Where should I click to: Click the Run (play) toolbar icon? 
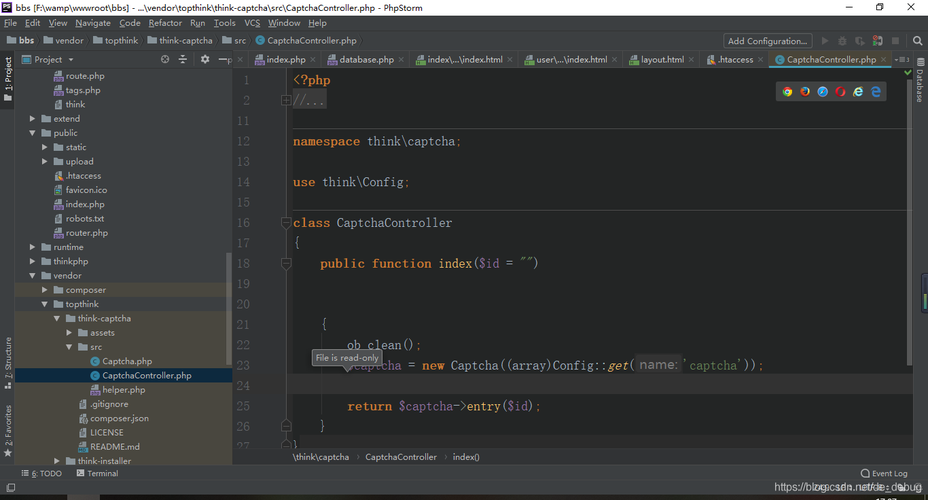825,41
